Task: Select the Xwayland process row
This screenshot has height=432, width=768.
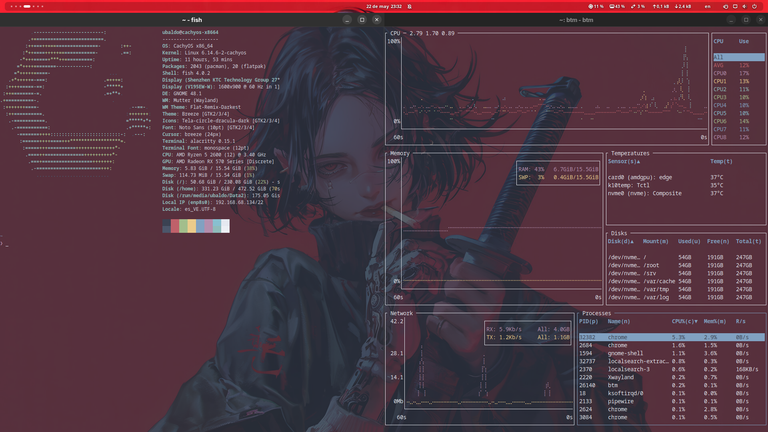Action: [x=672, y=377]
